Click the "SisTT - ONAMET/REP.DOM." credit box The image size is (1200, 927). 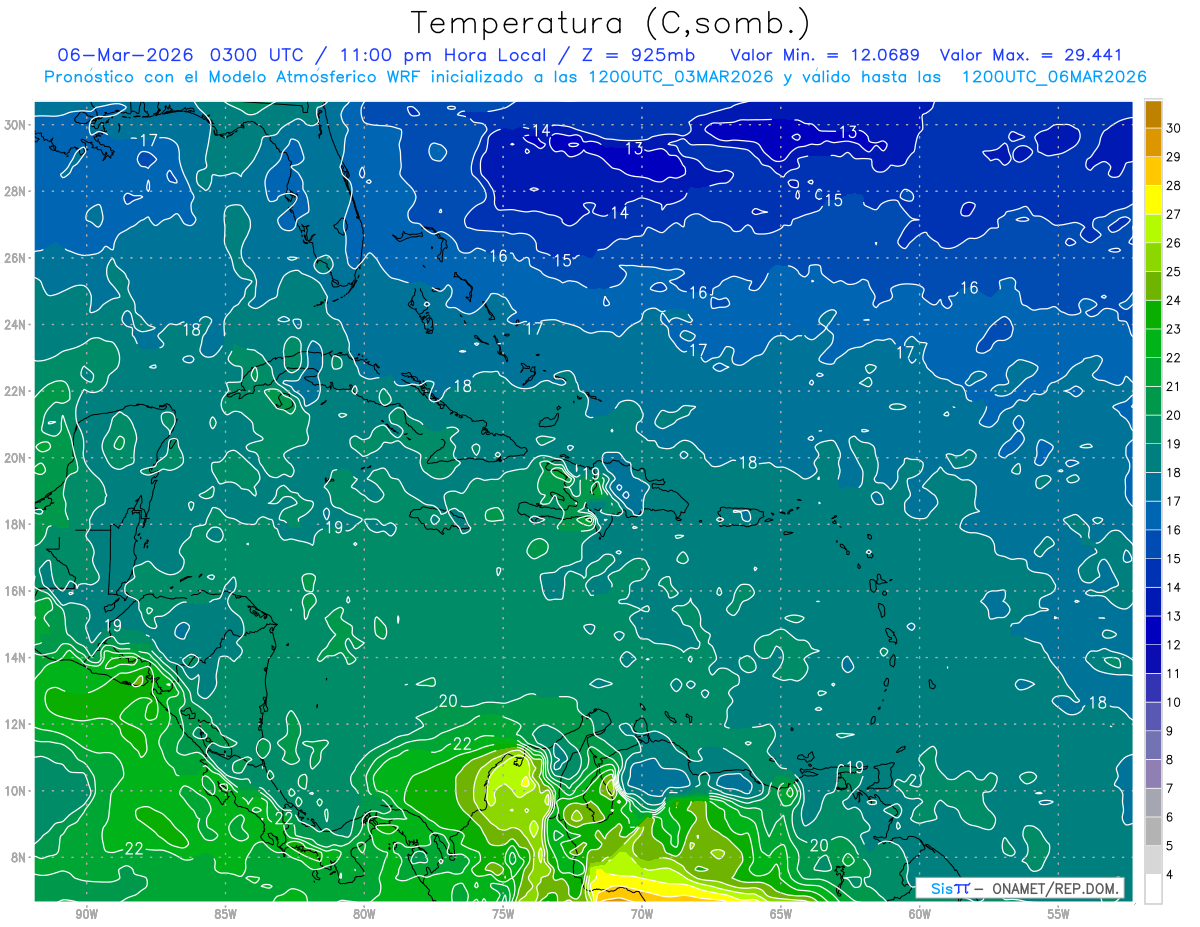click(x=1020, y=888)
